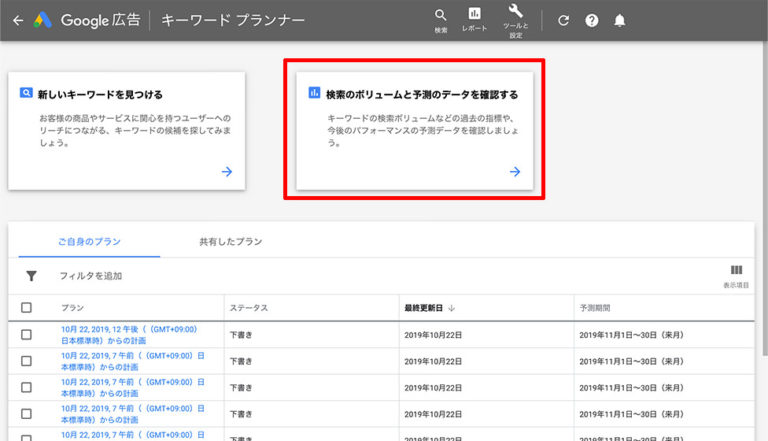Viewport: 768px width, 441px height.
Task: Click magnifier icon on 新しいキーワードを見つける card
Action: pyautogui.click(x=26, y=93)
